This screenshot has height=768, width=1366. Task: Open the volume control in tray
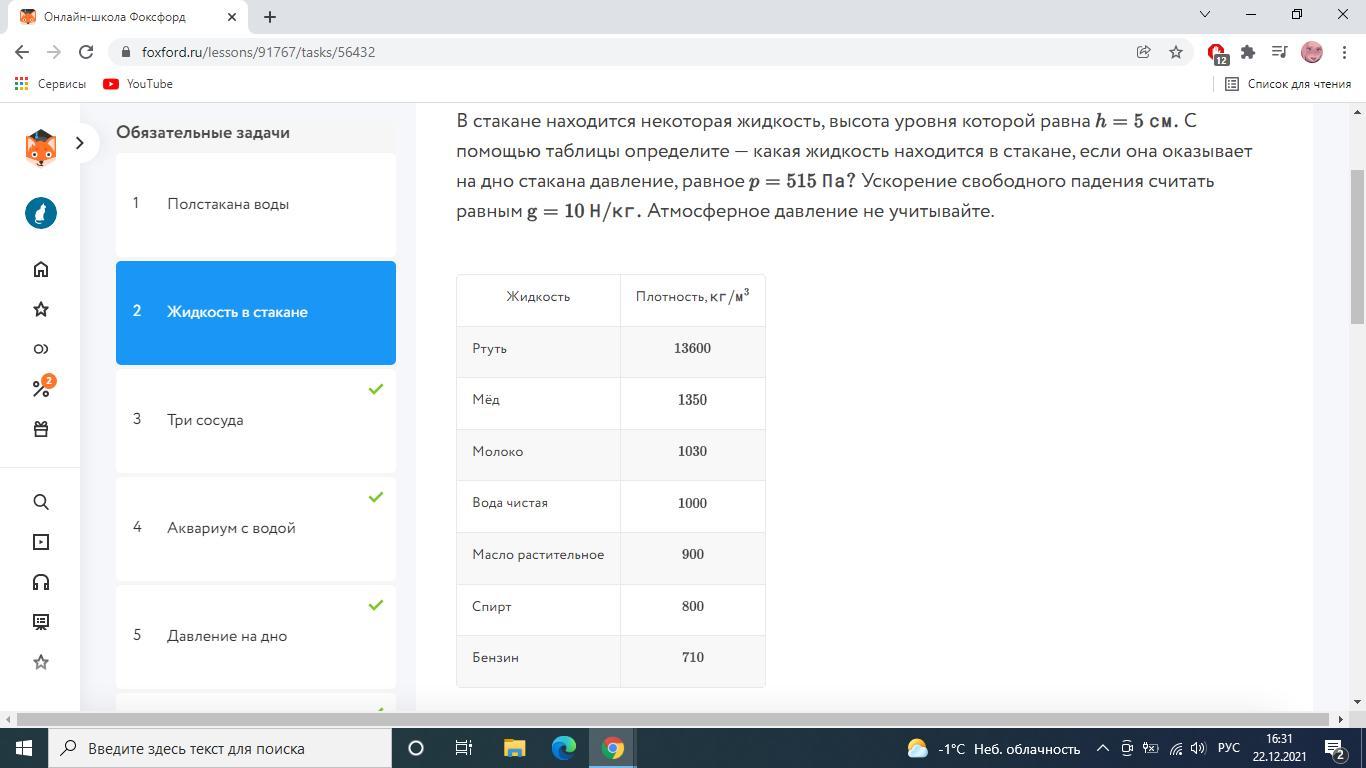pos(1198,748)
